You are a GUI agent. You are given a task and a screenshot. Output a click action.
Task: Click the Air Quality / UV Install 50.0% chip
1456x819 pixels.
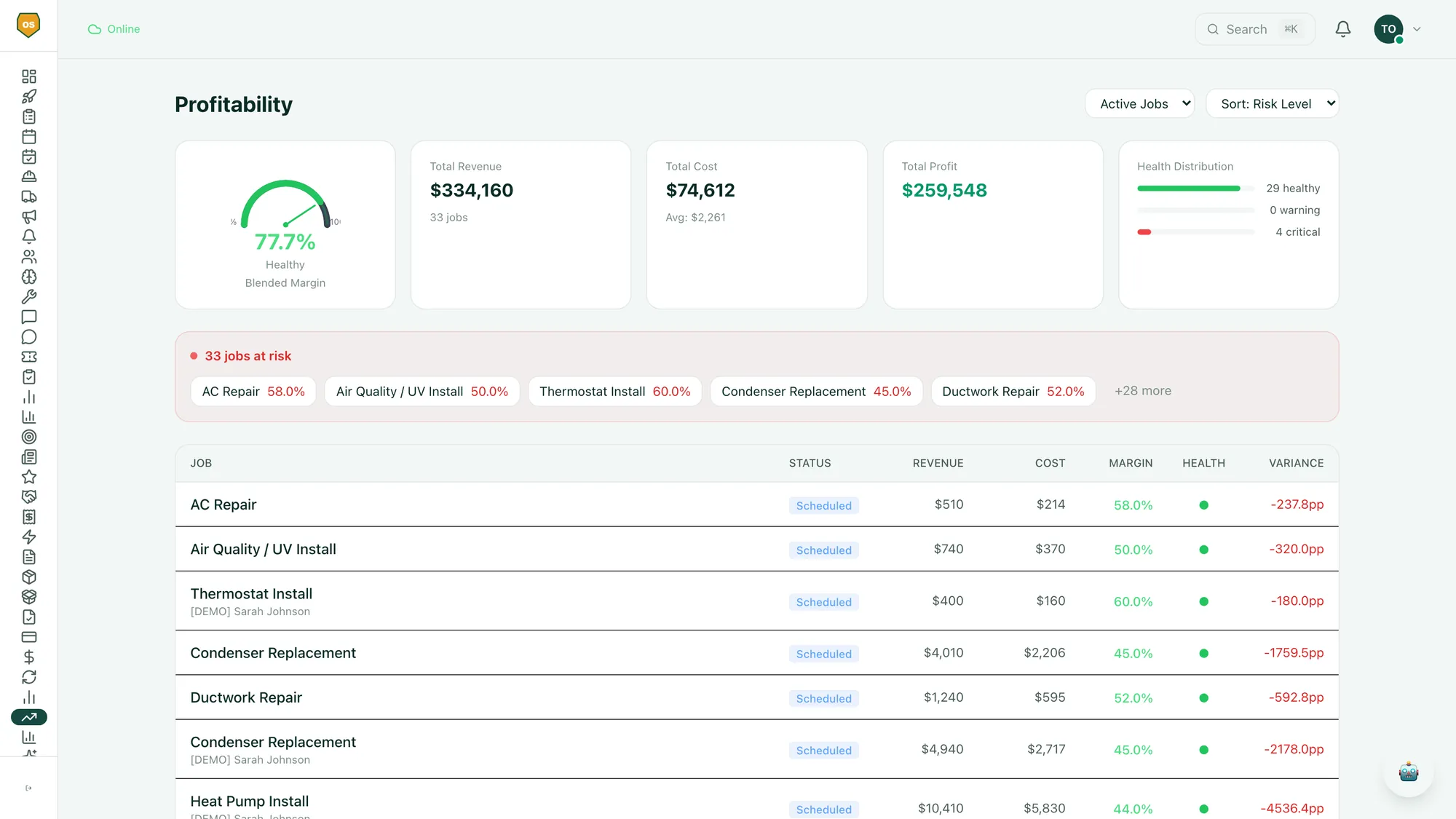(422, 391)
